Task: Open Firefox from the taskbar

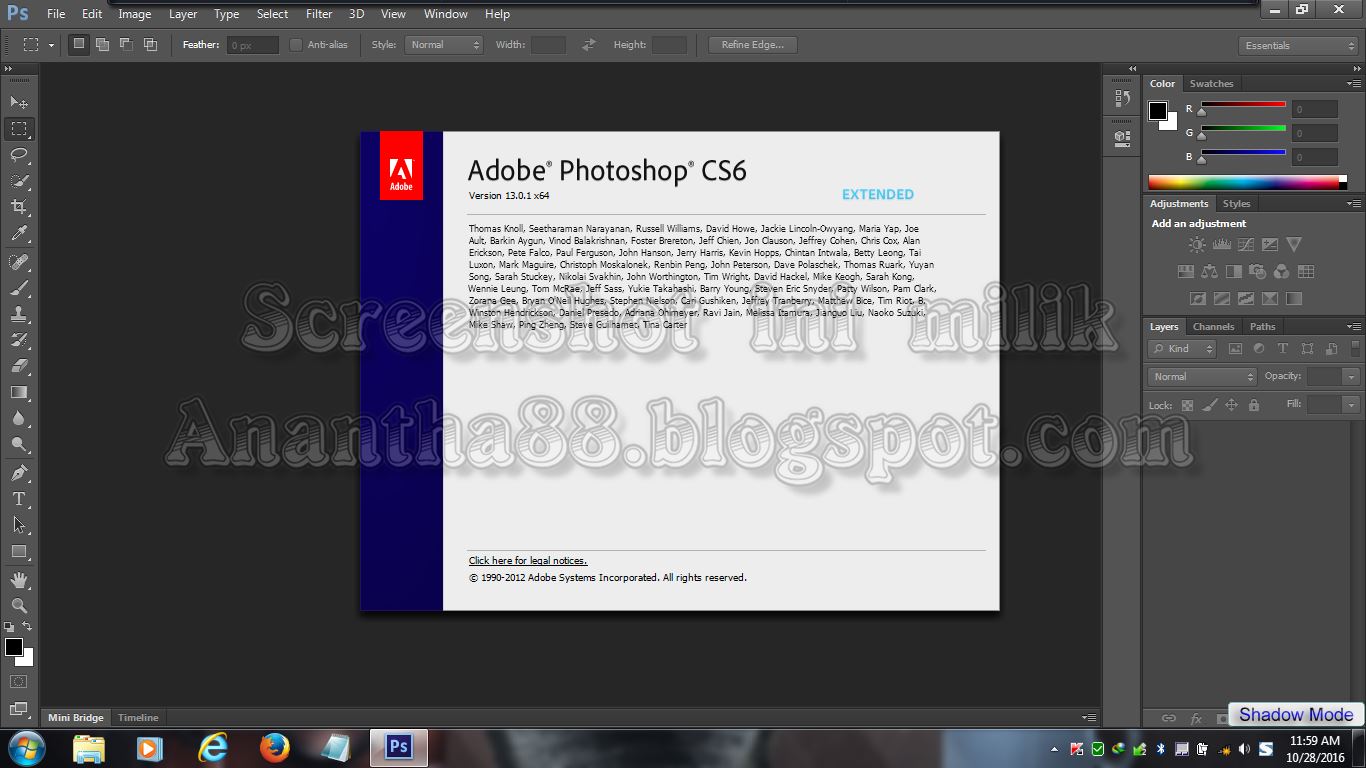Action: (274, 747)
